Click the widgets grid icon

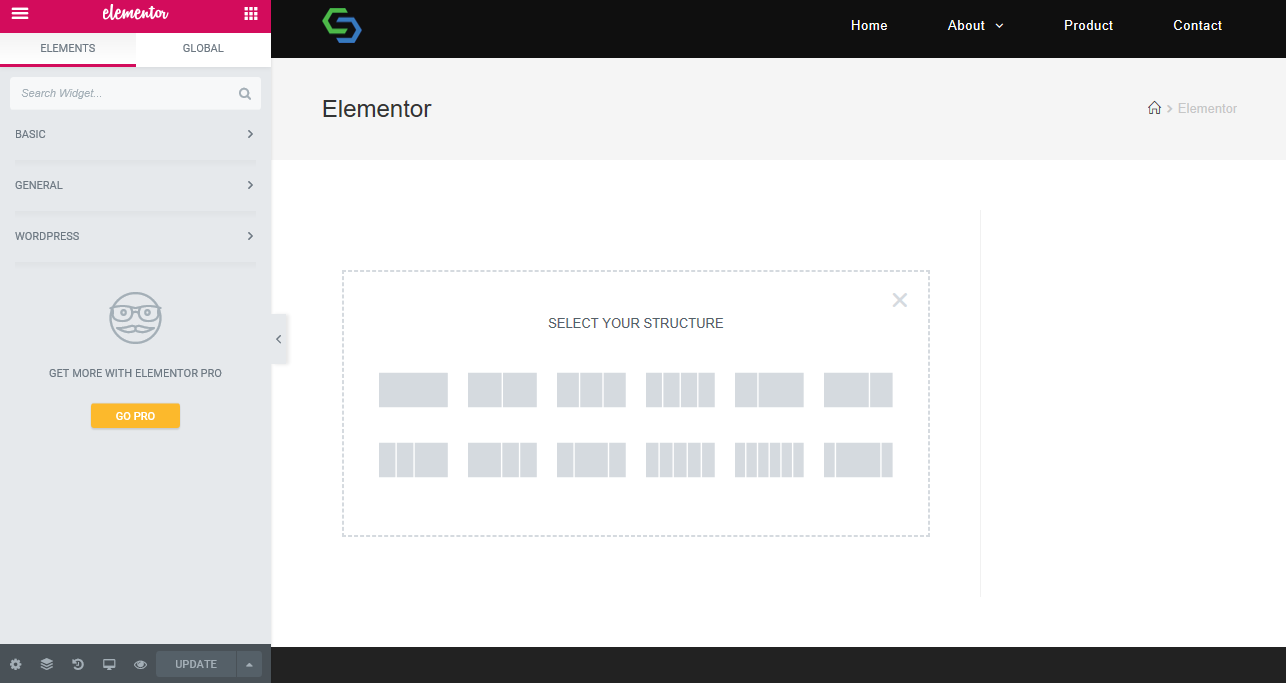coord(251,14)
